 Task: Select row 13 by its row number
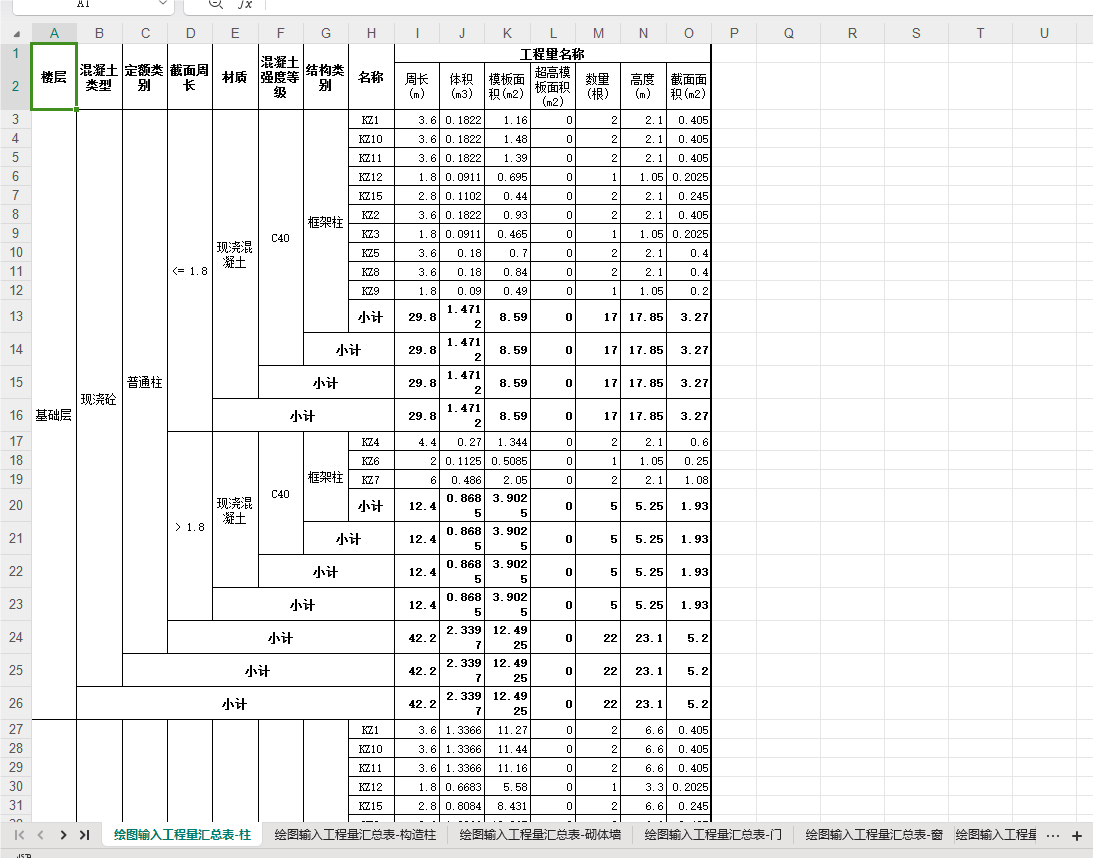pos(16,316)
